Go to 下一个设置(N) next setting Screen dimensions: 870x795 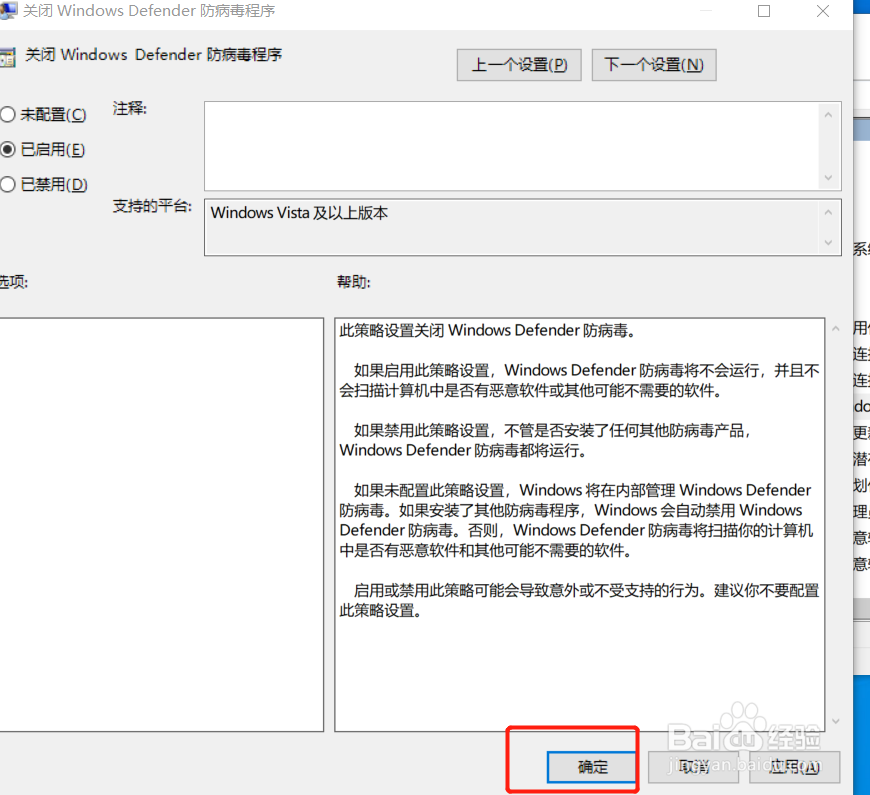(654, 65)
